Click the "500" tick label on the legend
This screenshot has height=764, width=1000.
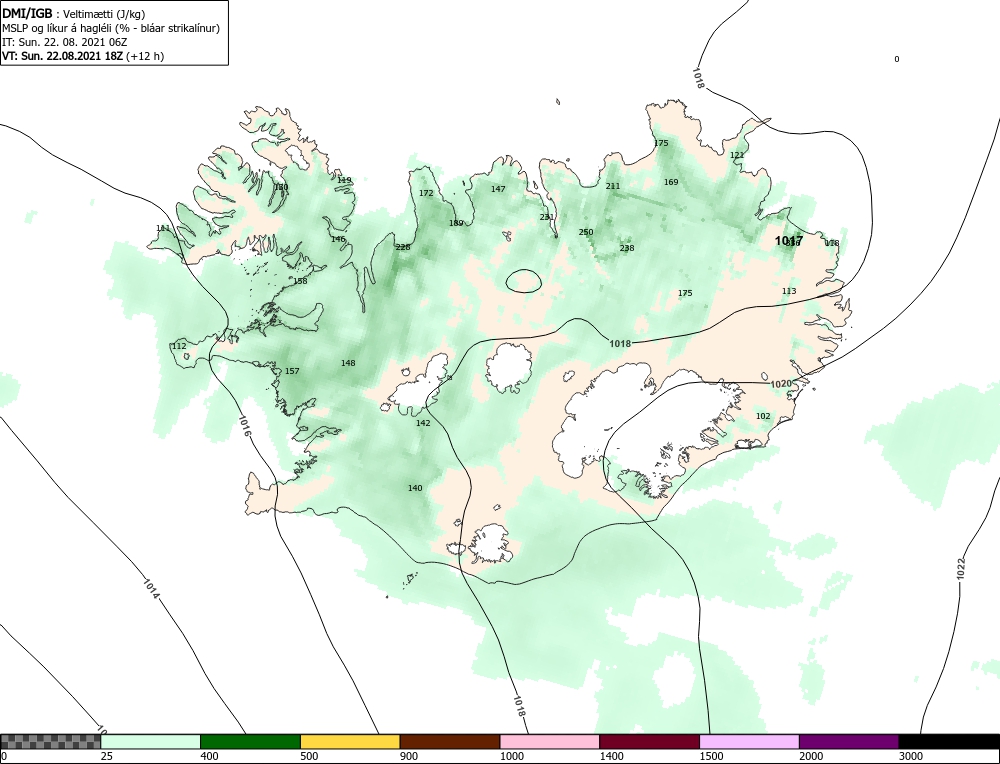[x=309, y=756]
